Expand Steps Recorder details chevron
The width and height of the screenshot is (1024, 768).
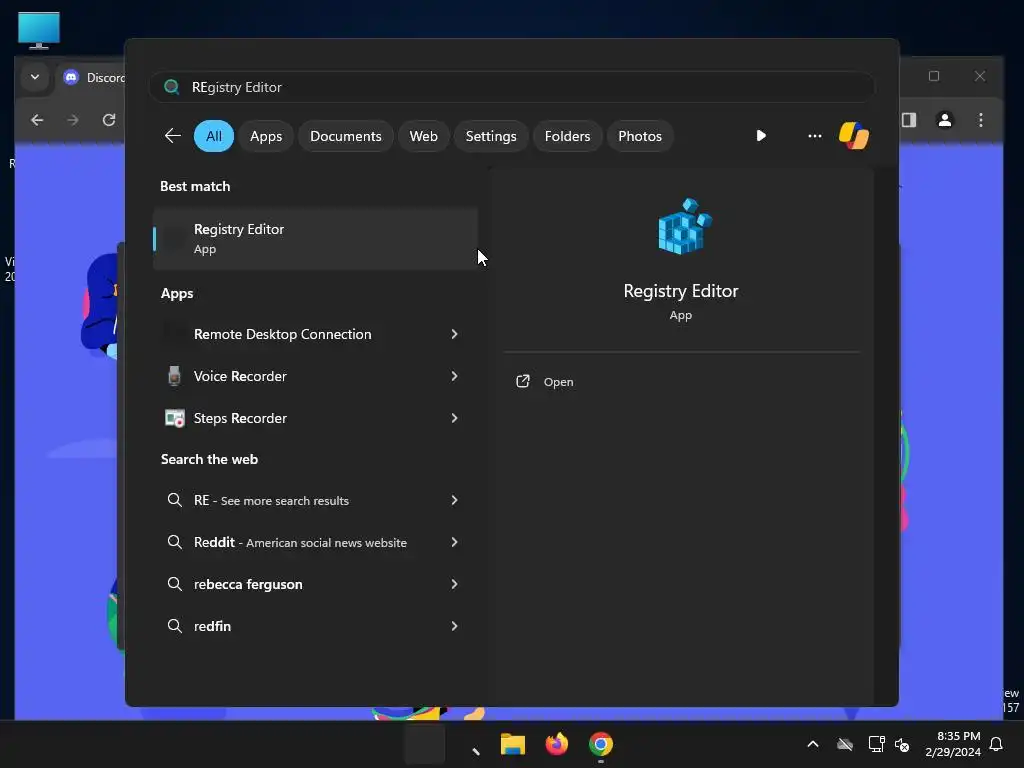coord(455,418)
